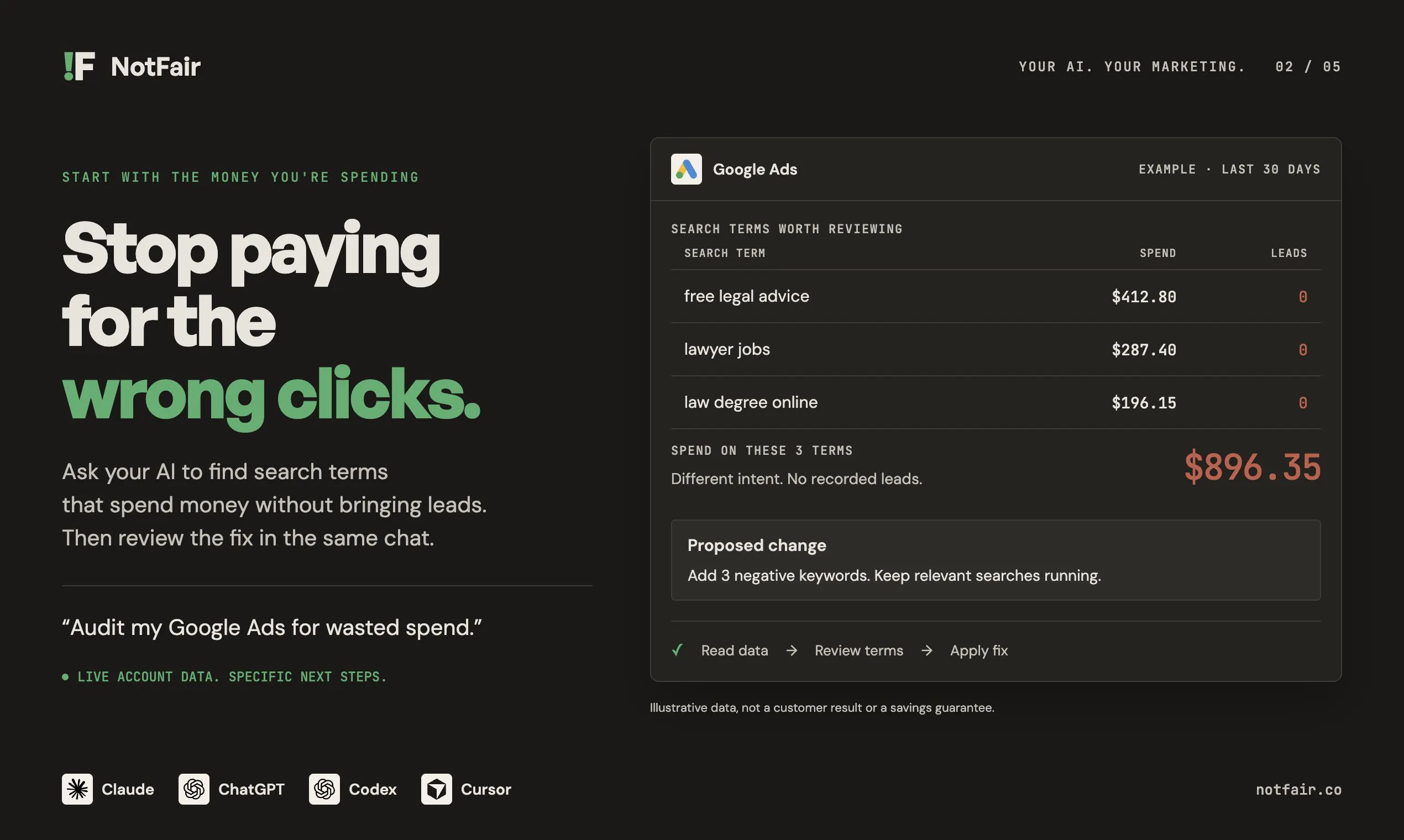This screenshot has width=1404, height=840.
Task: Click the Google Ads logo icon
Action: point(686,169)
